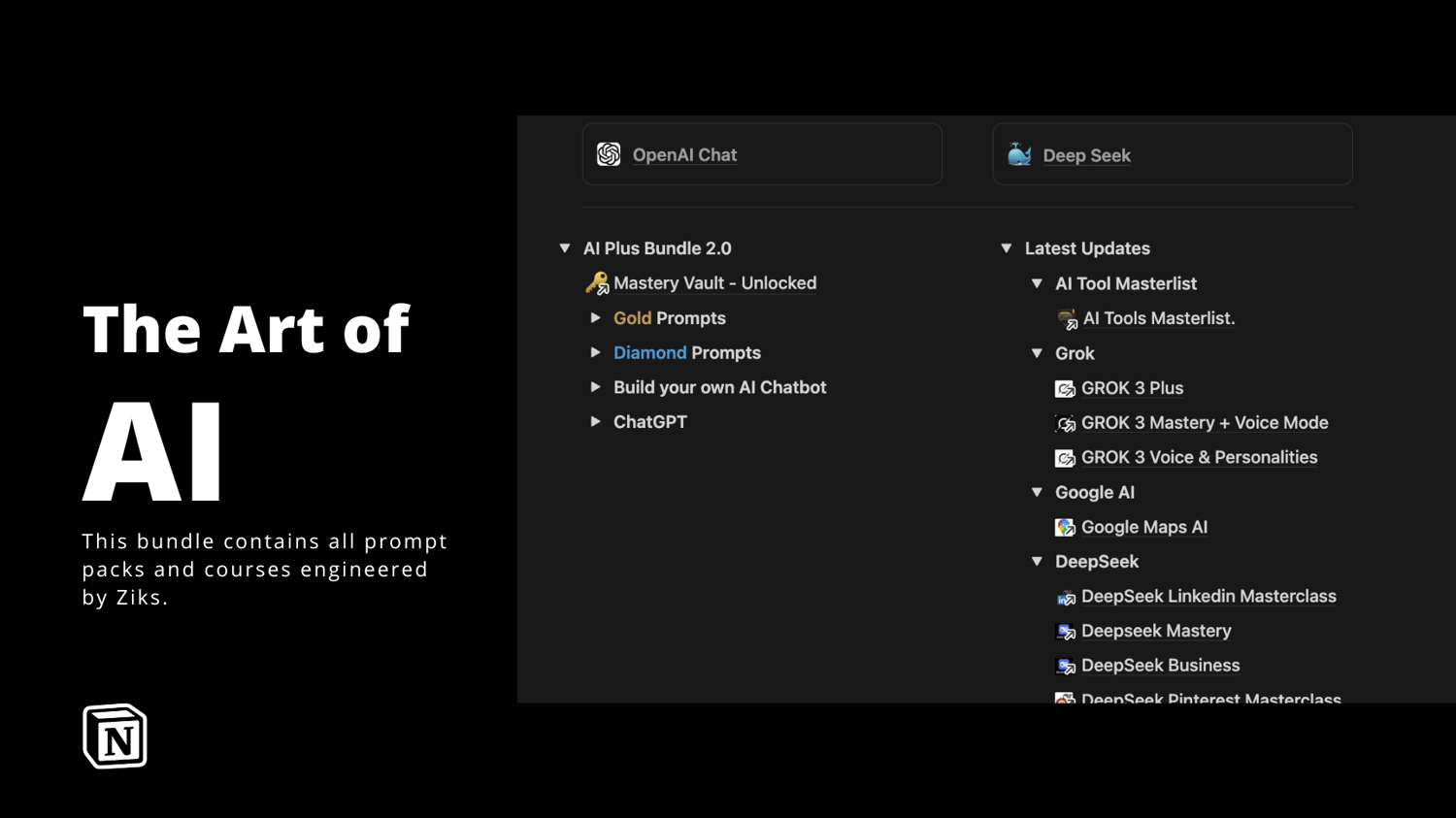Image resolution: width=1456 pixels, height=818 pixels.
Task: Open the Mastery Vault - Unlocked link
Action: (714, 283)
